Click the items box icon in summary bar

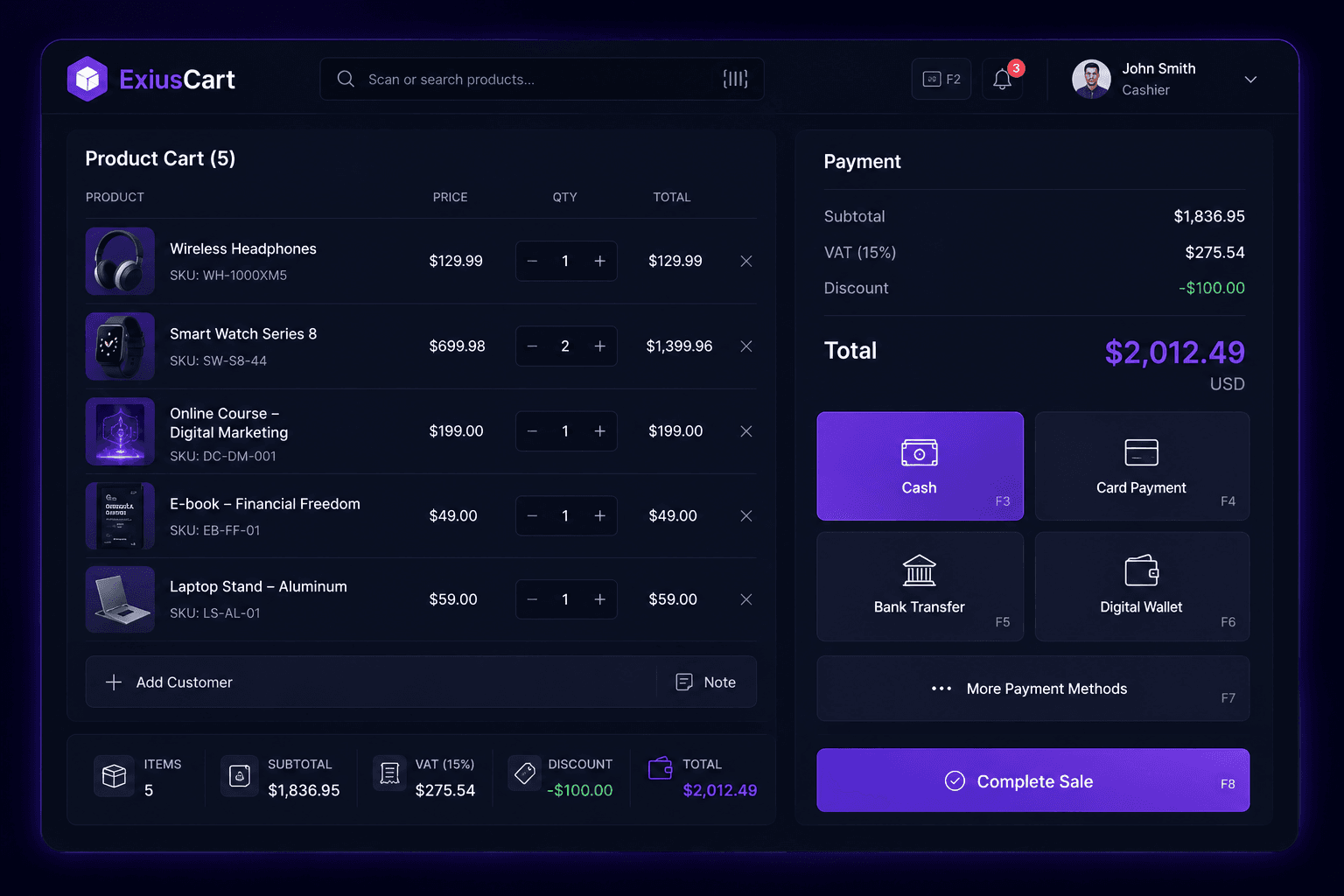pyautogui.click(x=115, y=776)
